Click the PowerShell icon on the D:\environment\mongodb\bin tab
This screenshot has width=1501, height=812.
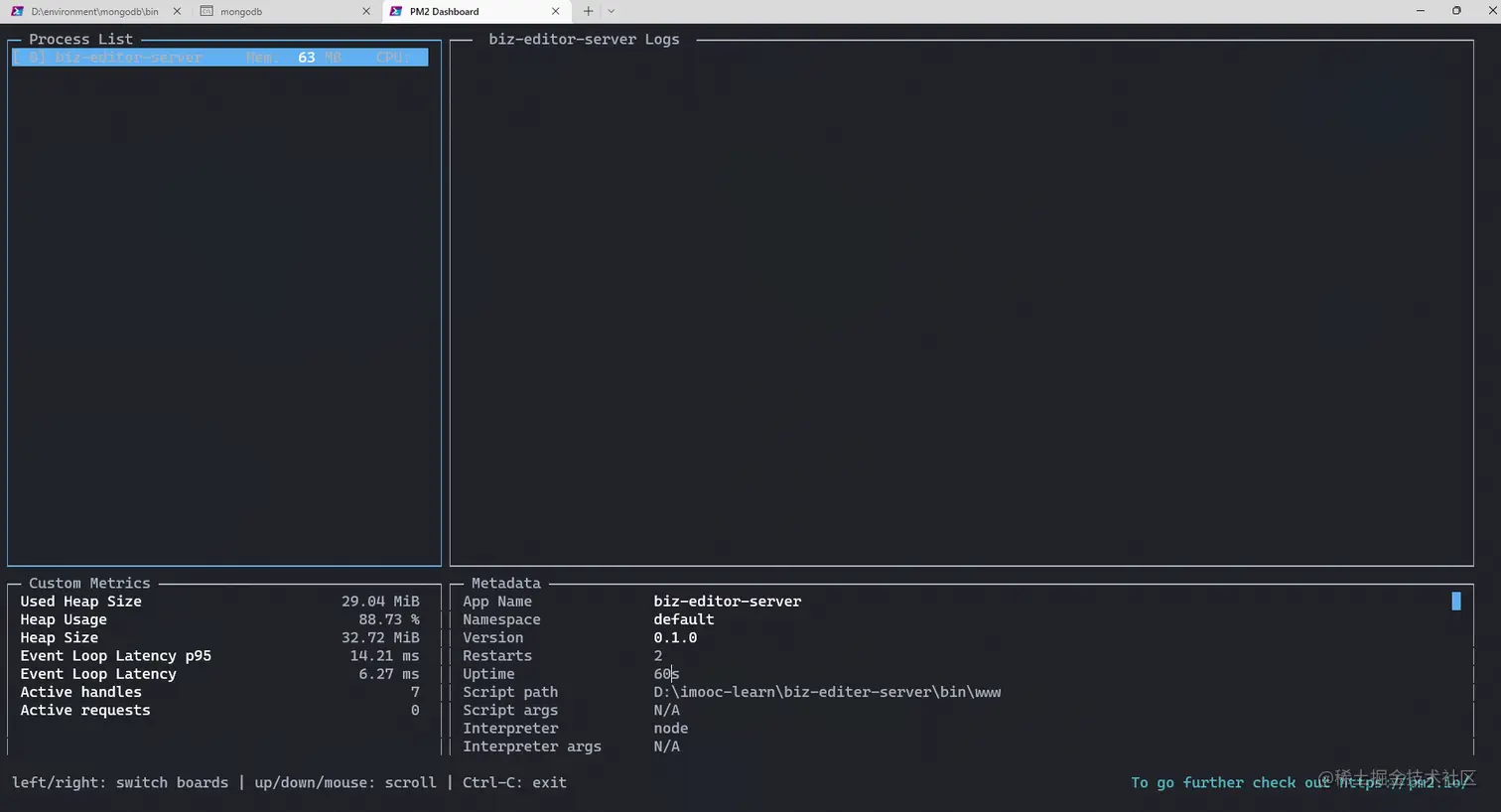(x=17, y=12)
